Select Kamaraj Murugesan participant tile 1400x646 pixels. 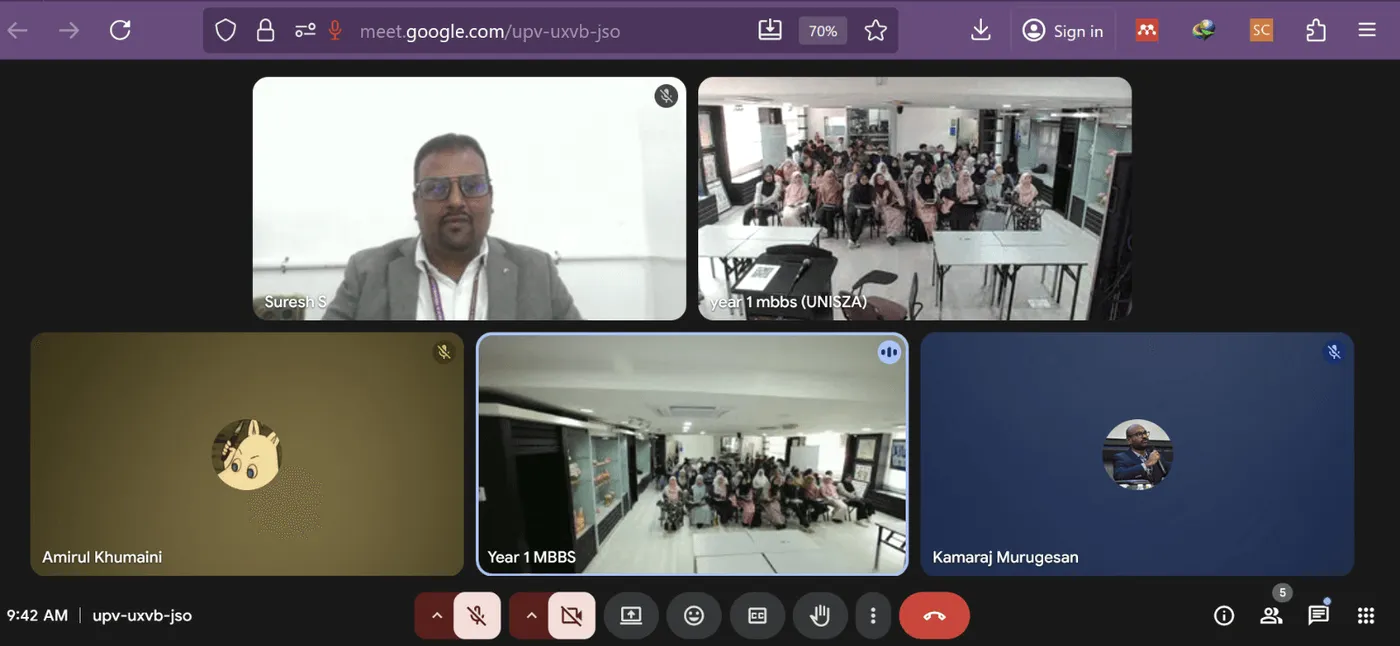[x=1137, y=454]
